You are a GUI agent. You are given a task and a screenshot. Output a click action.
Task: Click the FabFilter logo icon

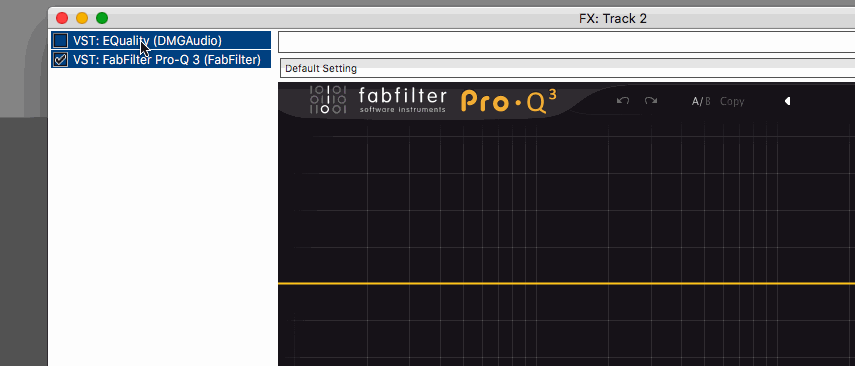pyautogui.click(x=328, y=100)
